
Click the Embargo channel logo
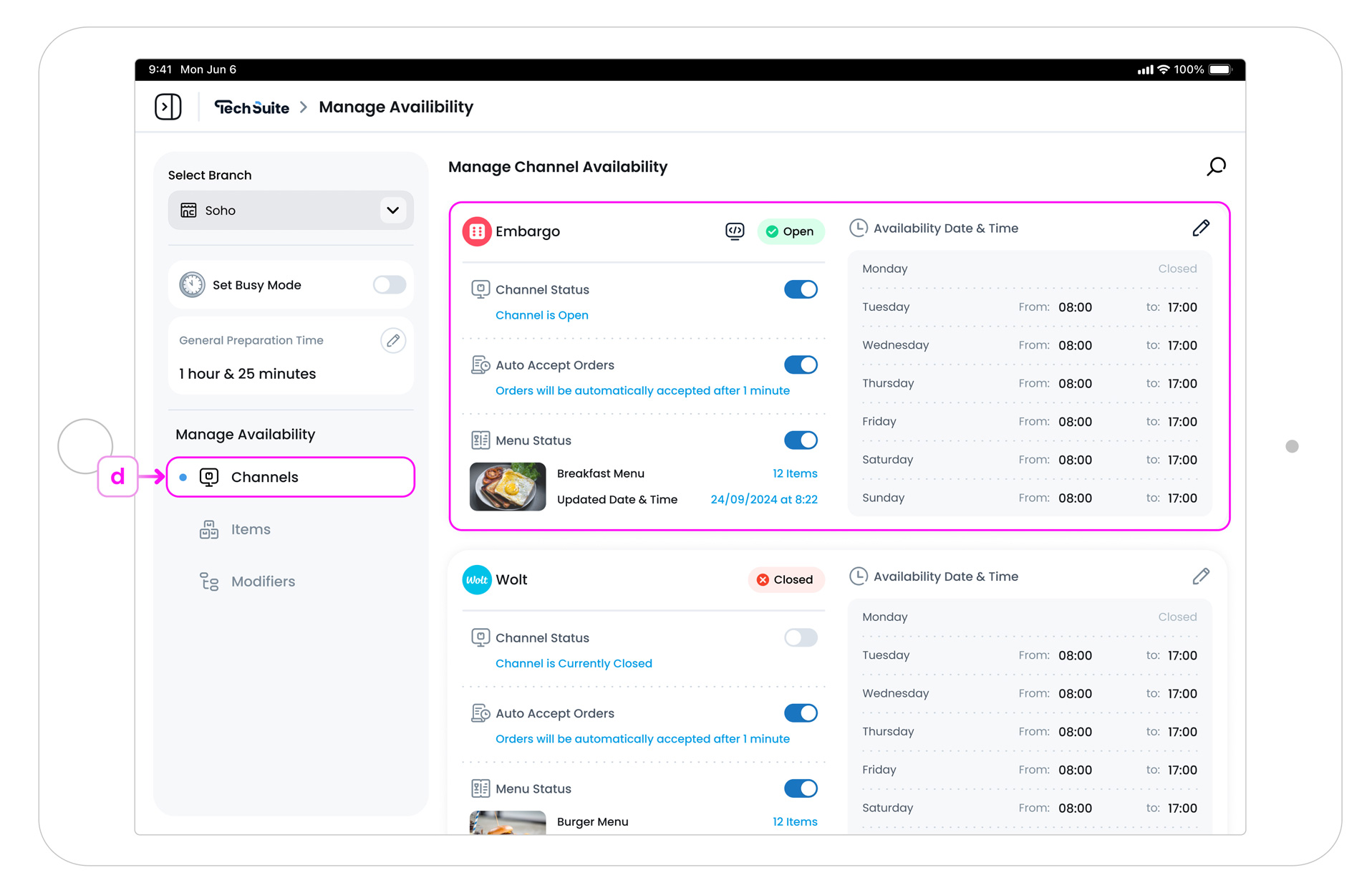(x=477, y=231)
